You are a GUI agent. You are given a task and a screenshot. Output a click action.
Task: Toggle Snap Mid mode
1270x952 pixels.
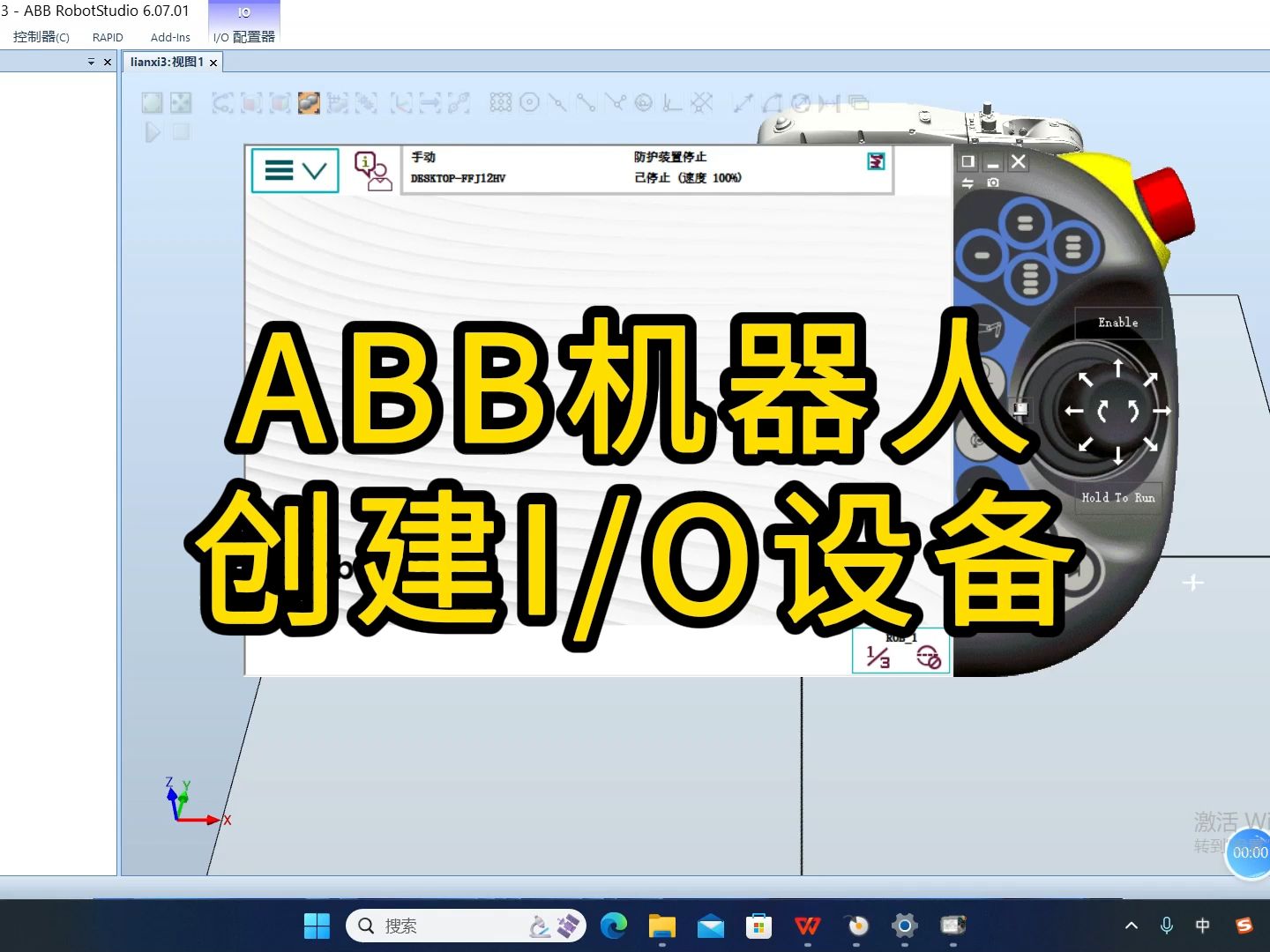pos(558,103)
